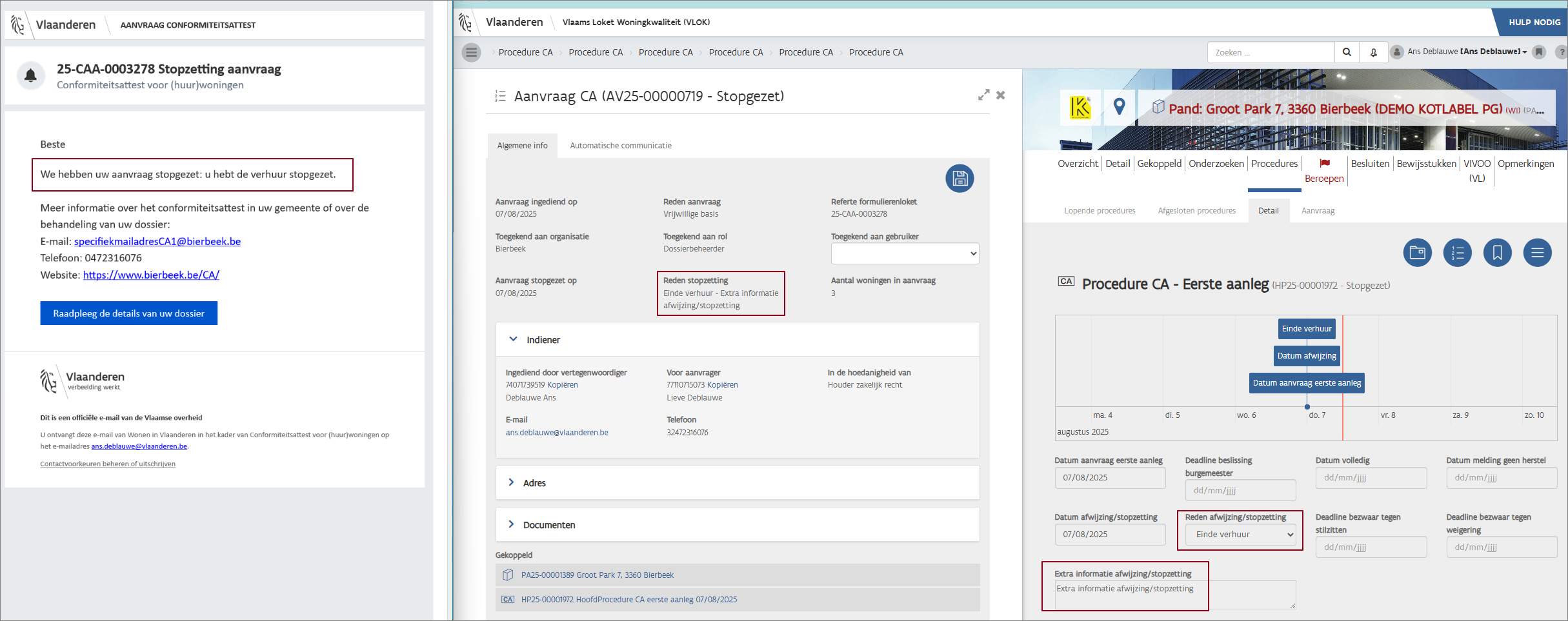1568x621 pixels.
Task: Click the blue save disk icon
Action: (x=960, y=179)
